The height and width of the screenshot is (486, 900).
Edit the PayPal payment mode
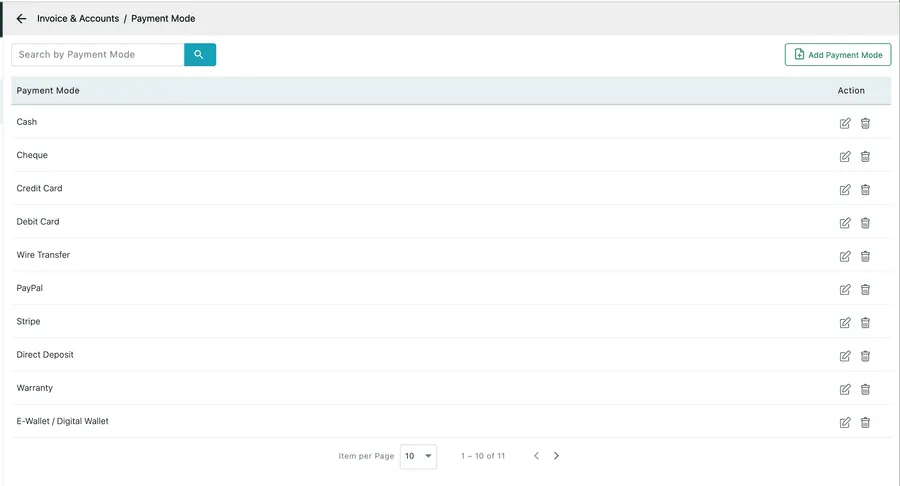(845, 289)
